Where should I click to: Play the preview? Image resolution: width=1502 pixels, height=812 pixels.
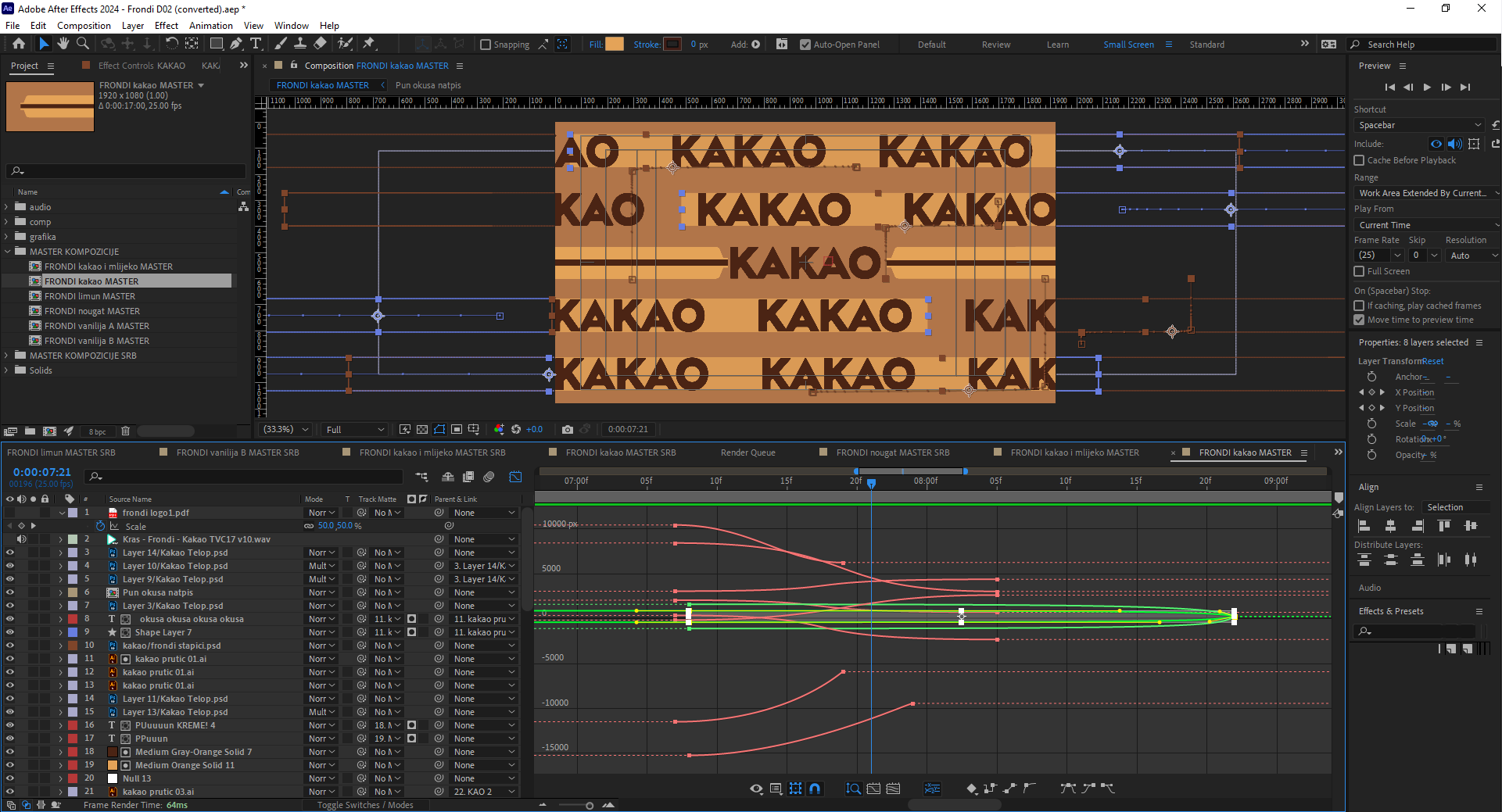pos(1427,88)
